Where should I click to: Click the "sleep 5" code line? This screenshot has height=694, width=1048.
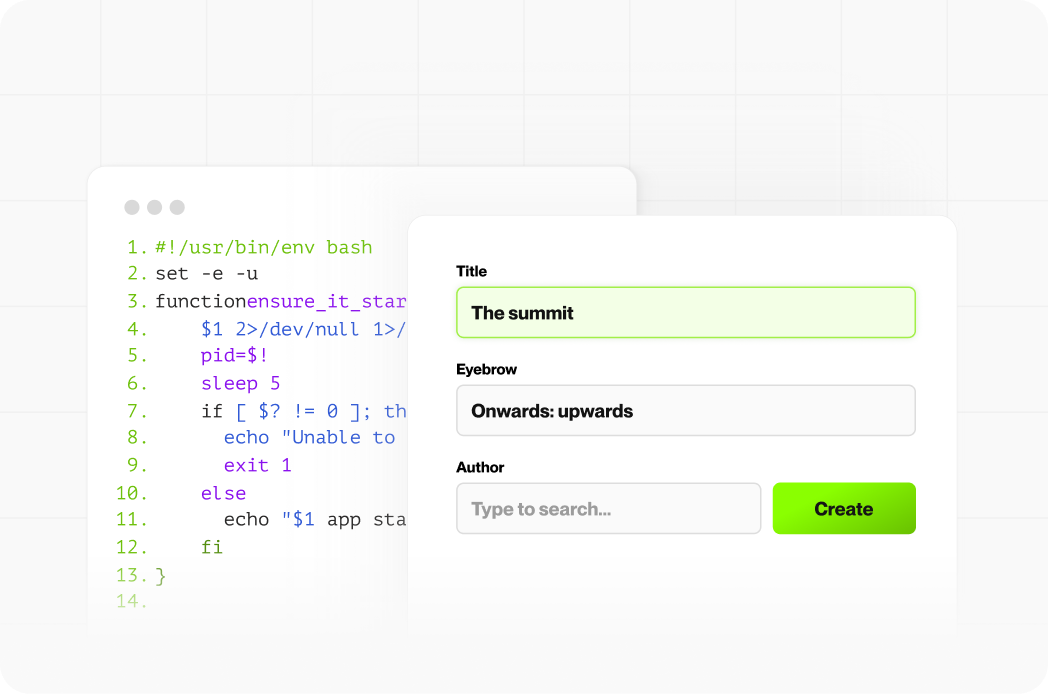point(240,383)
